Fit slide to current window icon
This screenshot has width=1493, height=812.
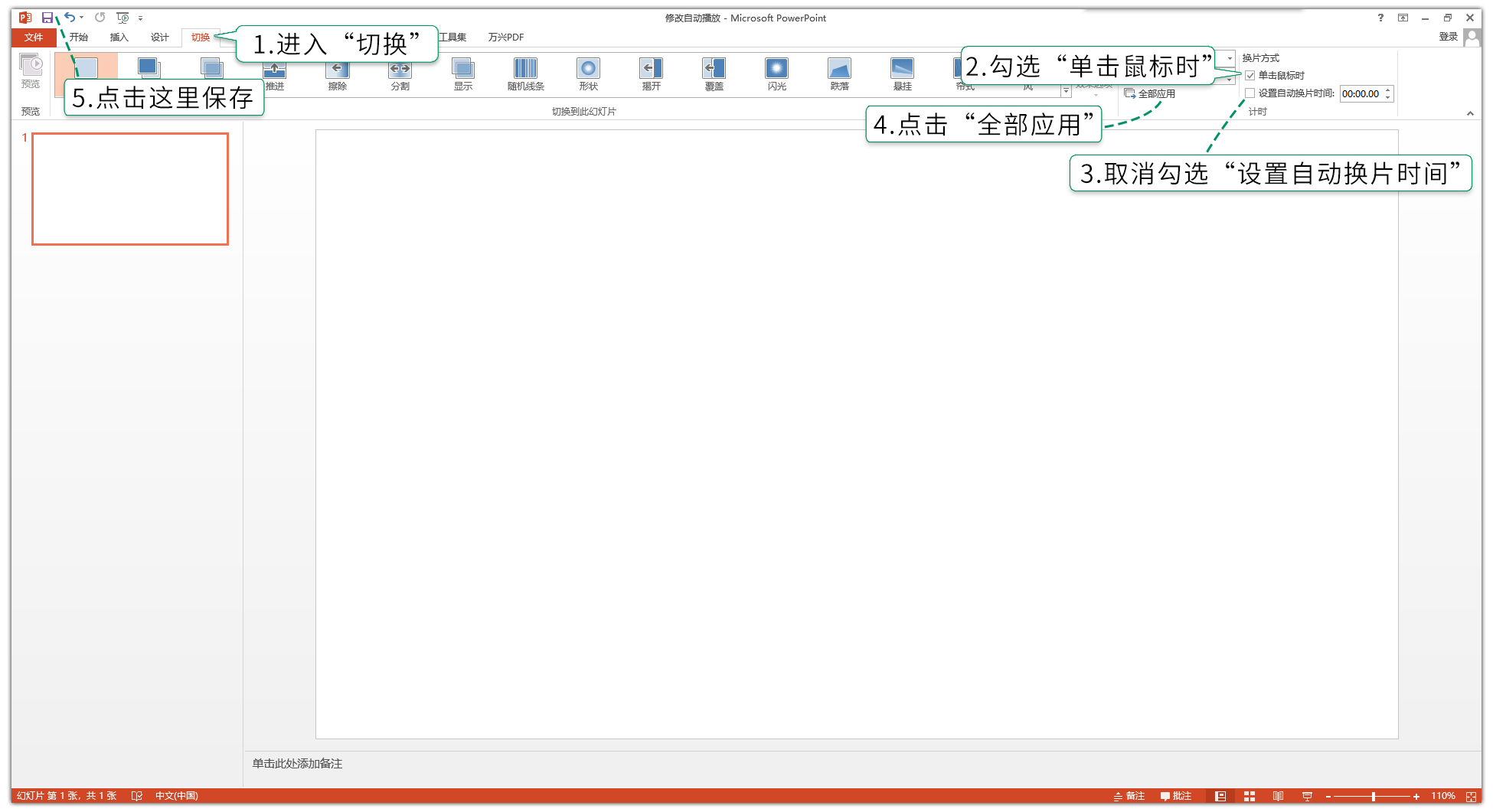click(x=1471, y=796)
